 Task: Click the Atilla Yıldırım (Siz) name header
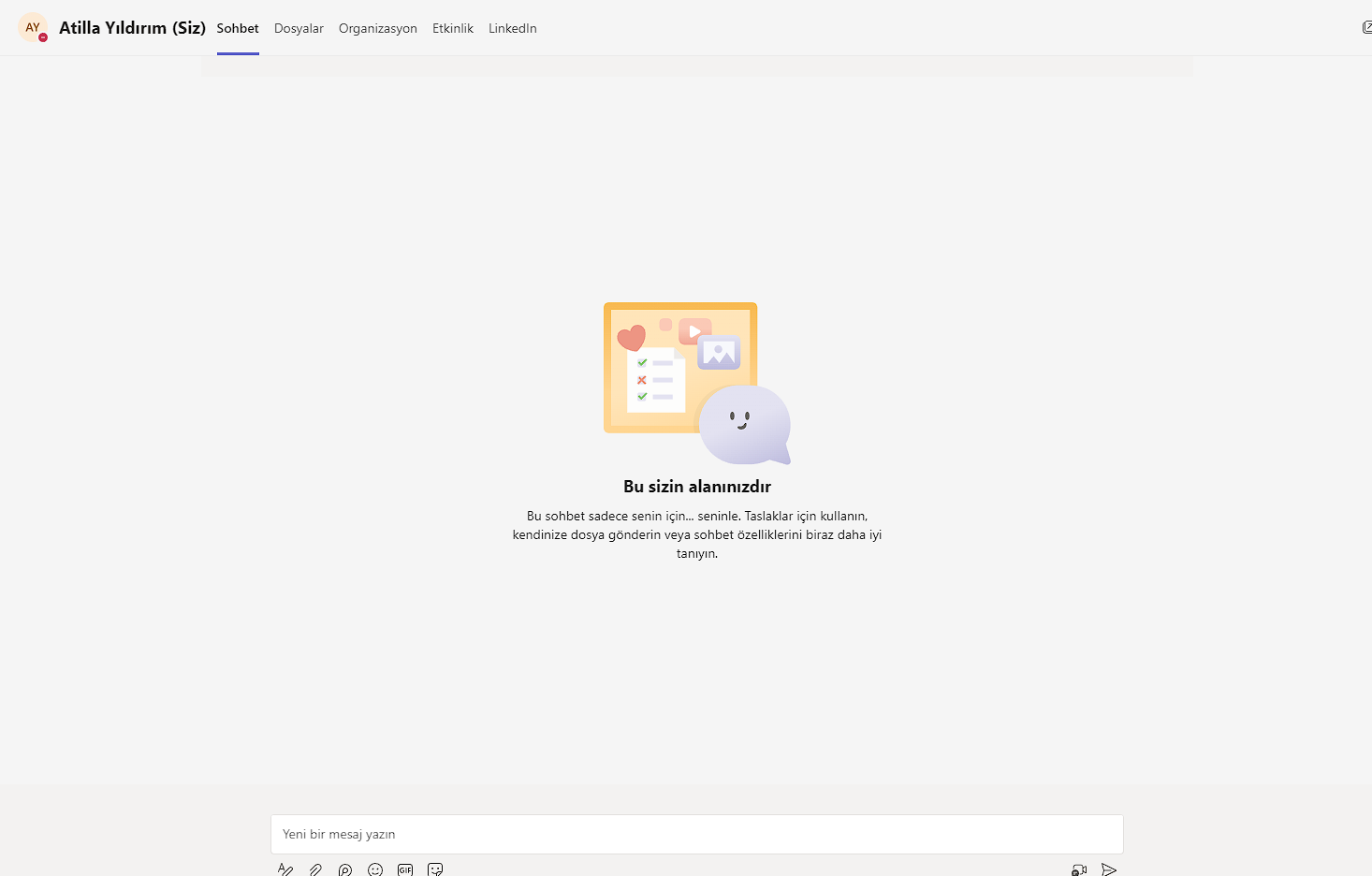click(x=132, y=28)
